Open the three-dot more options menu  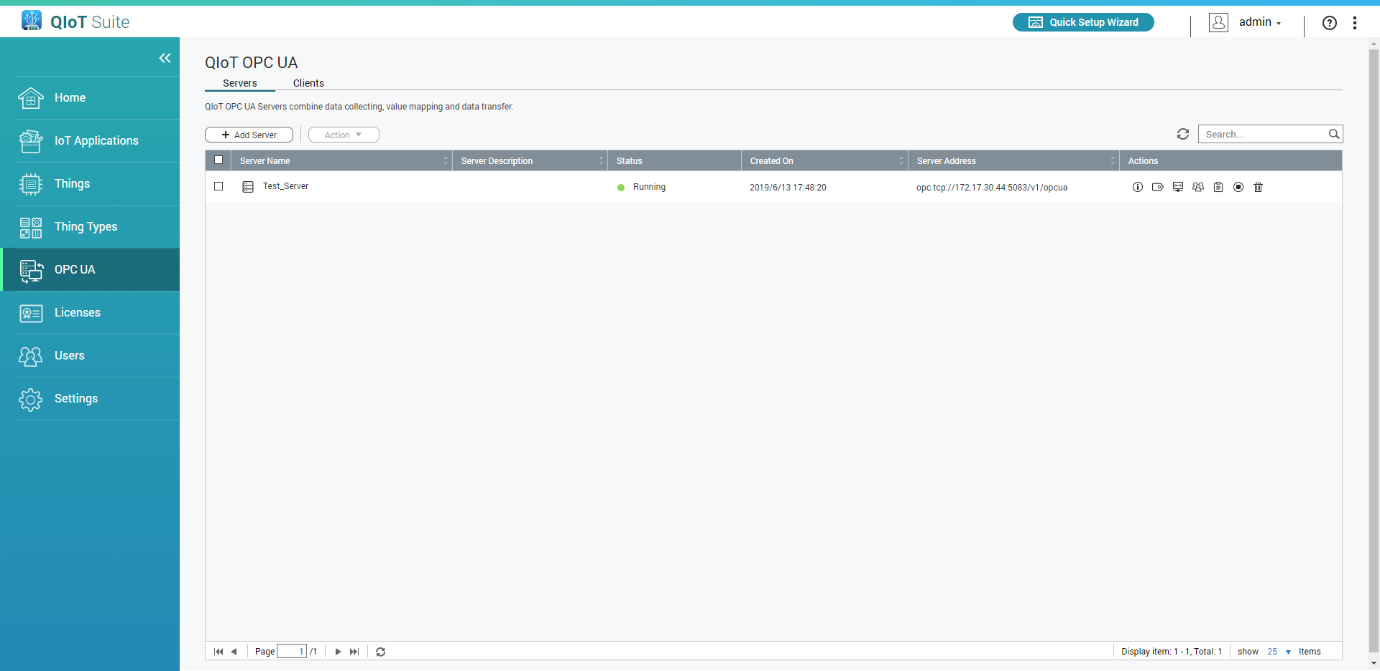coord(1355,23)
